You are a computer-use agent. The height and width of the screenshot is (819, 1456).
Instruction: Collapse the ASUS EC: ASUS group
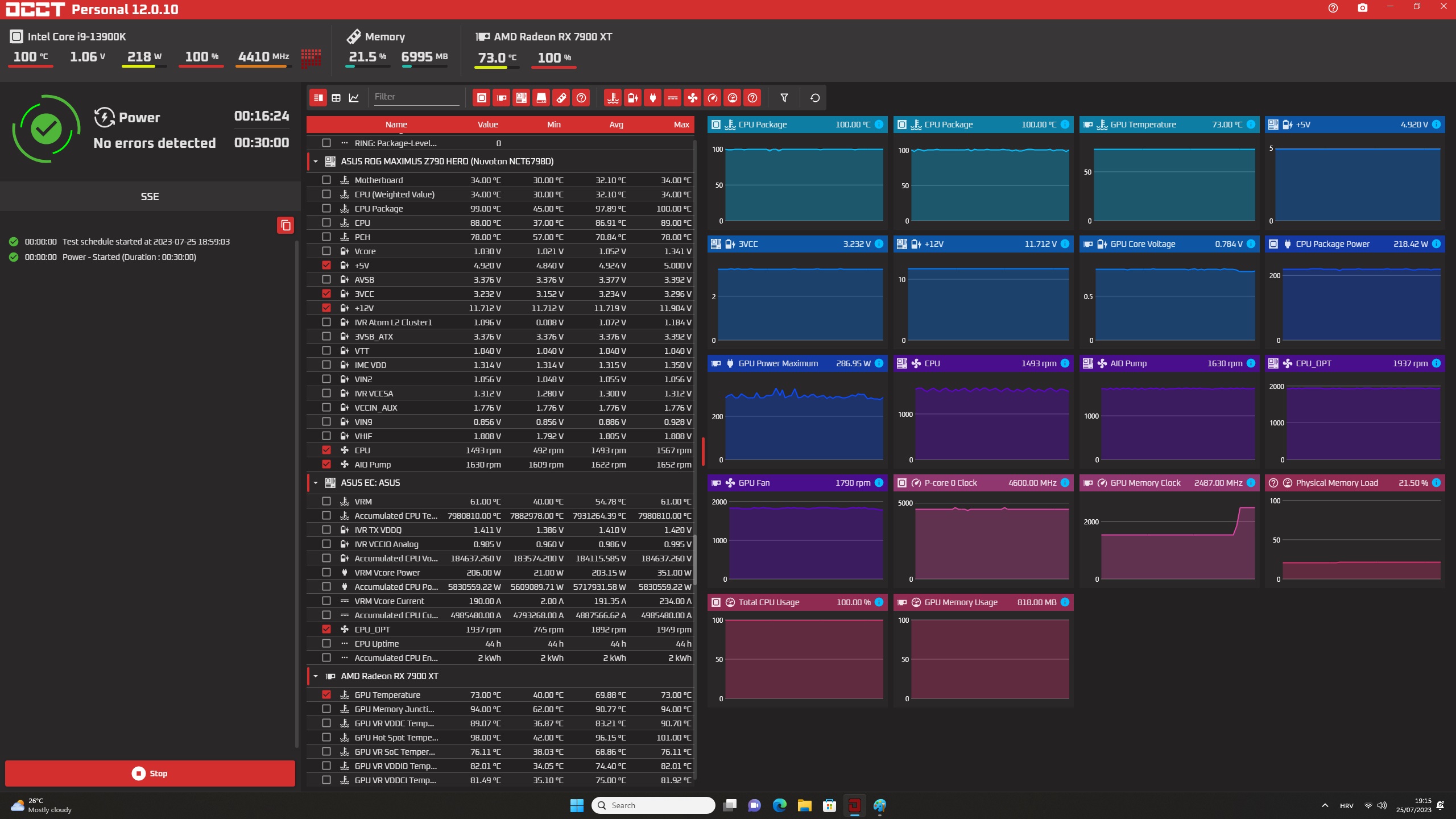pyautogui.click(x=316, y=483)
